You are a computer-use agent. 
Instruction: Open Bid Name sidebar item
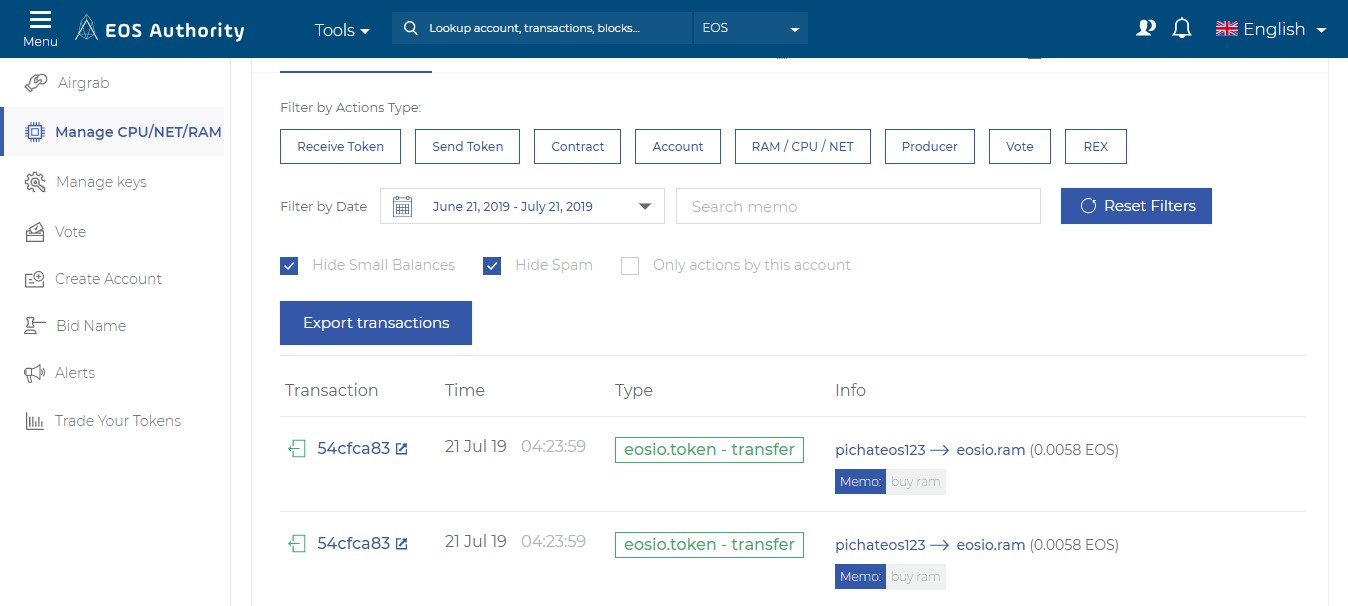(x=90, y=326)
